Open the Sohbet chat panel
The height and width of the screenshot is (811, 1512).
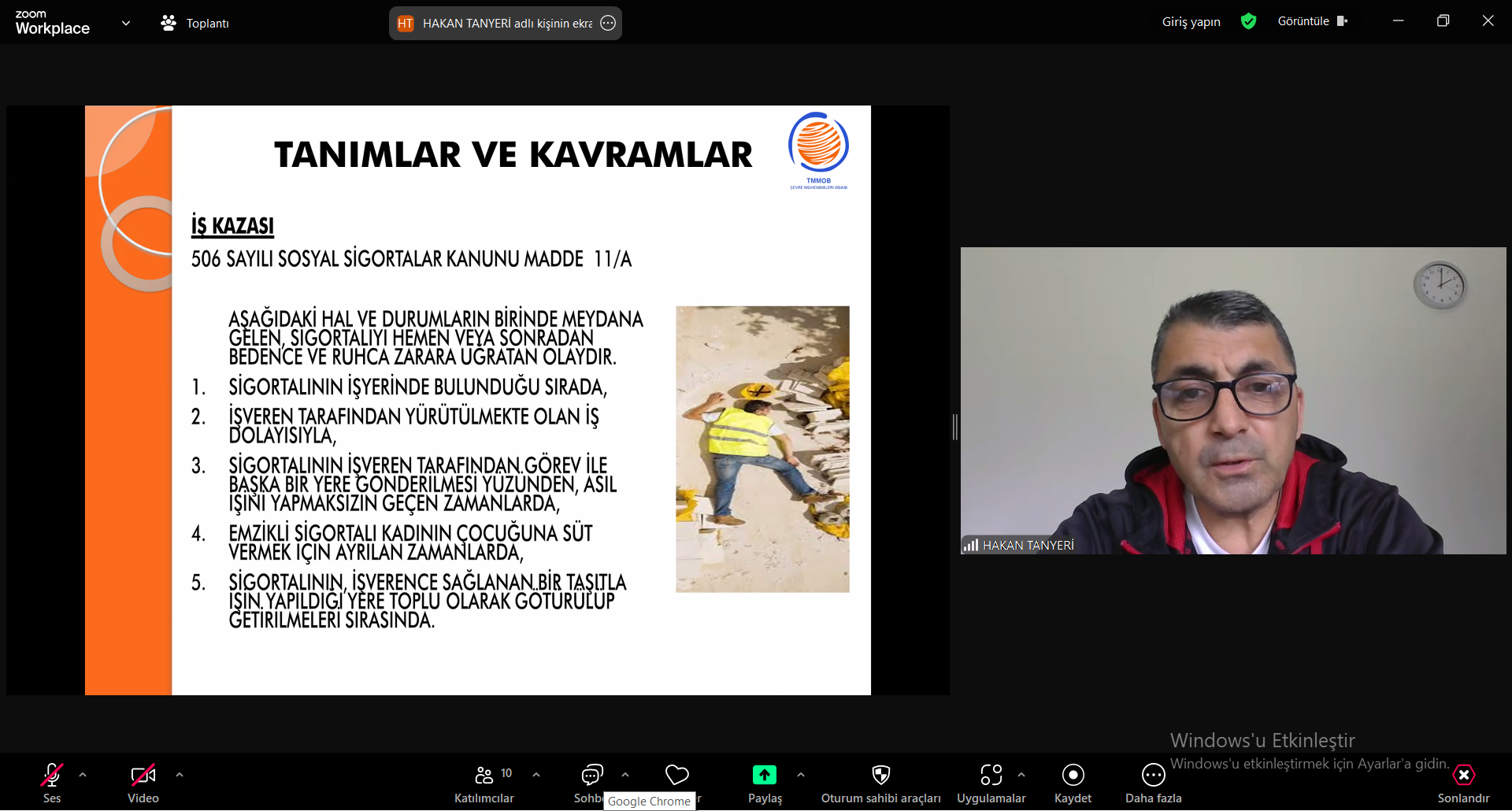(591, 776)
